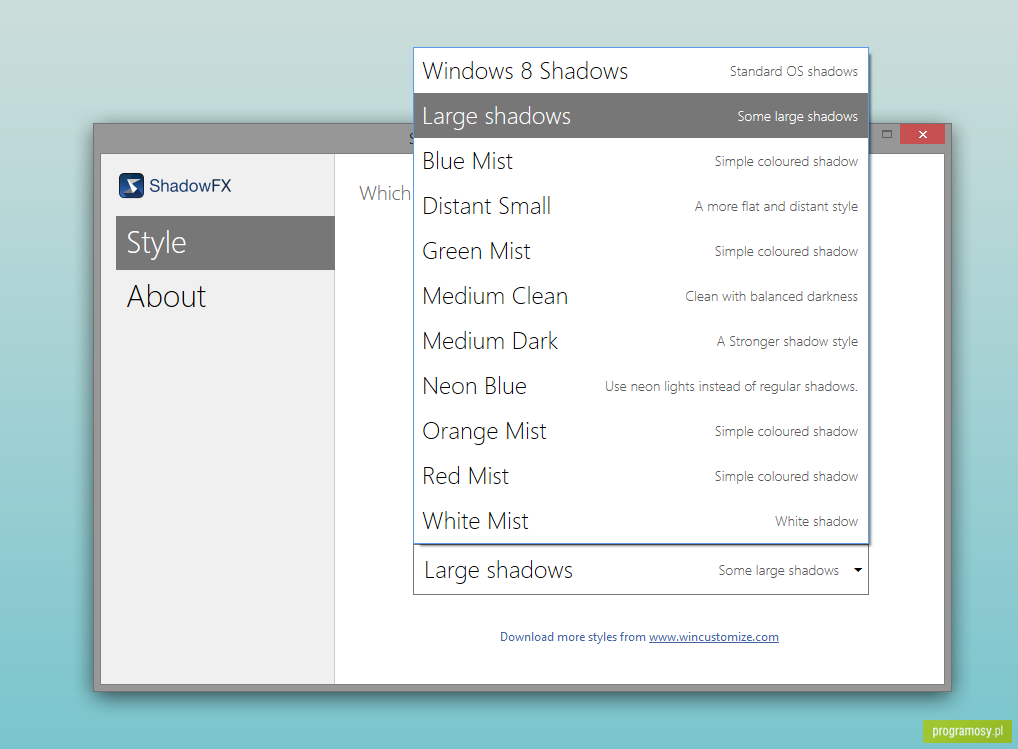Close the ShadowFX window
The image size is (1018, 749).
coord(922,134)
